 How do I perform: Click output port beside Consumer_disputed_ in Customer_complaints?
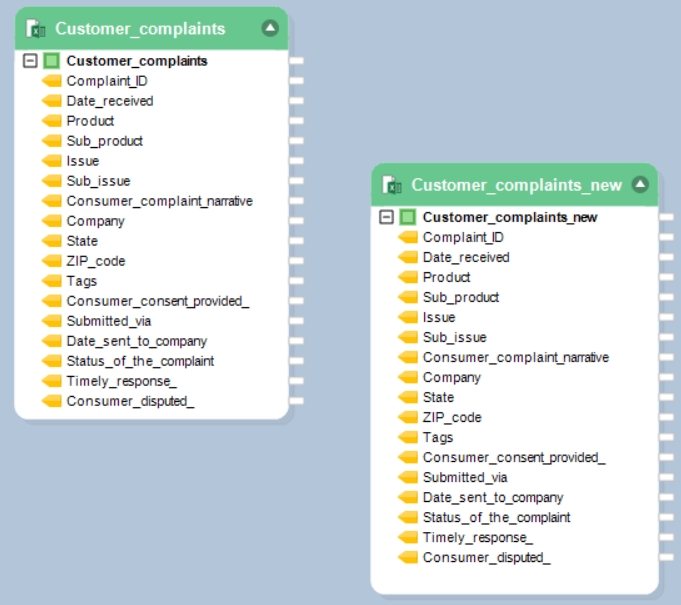(296, 401)
